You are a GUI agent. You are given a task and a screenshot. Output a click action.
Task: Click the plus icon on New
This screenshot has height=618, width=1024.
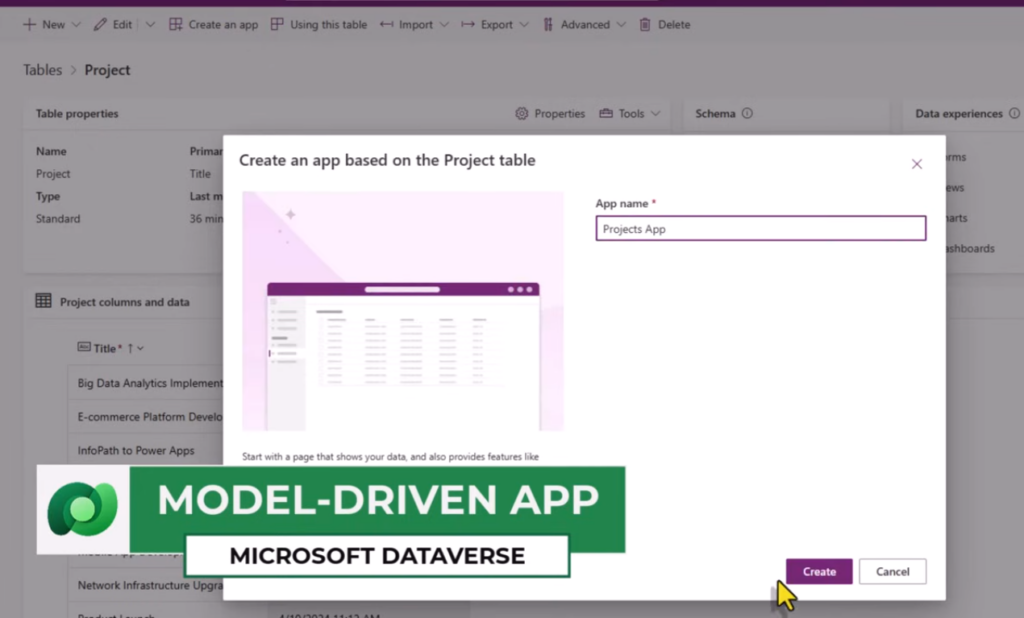click(29, 24)
